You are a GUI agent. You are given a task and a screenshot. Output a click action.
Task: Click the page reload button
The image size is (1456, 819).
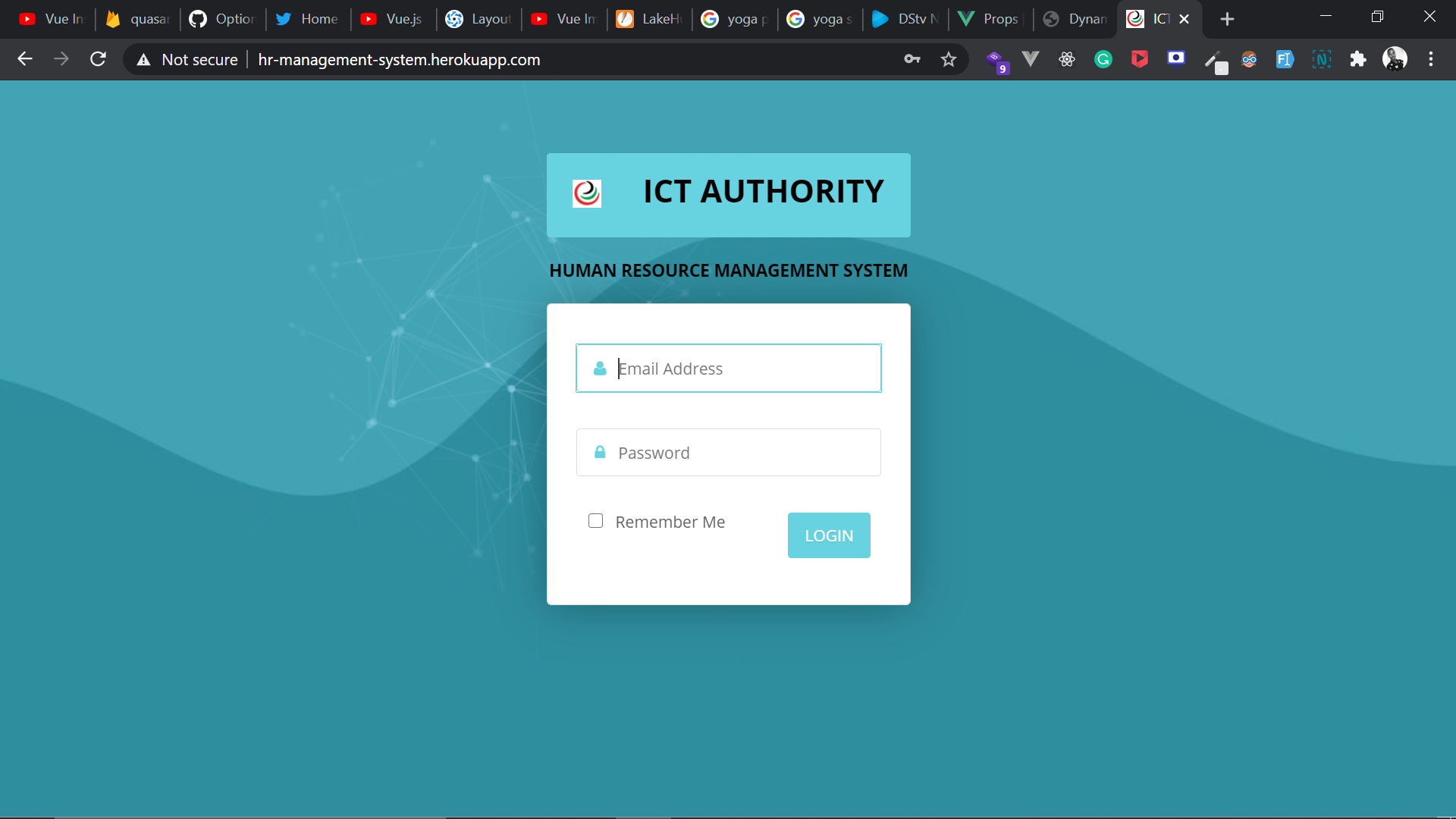(x=98, y=59)
